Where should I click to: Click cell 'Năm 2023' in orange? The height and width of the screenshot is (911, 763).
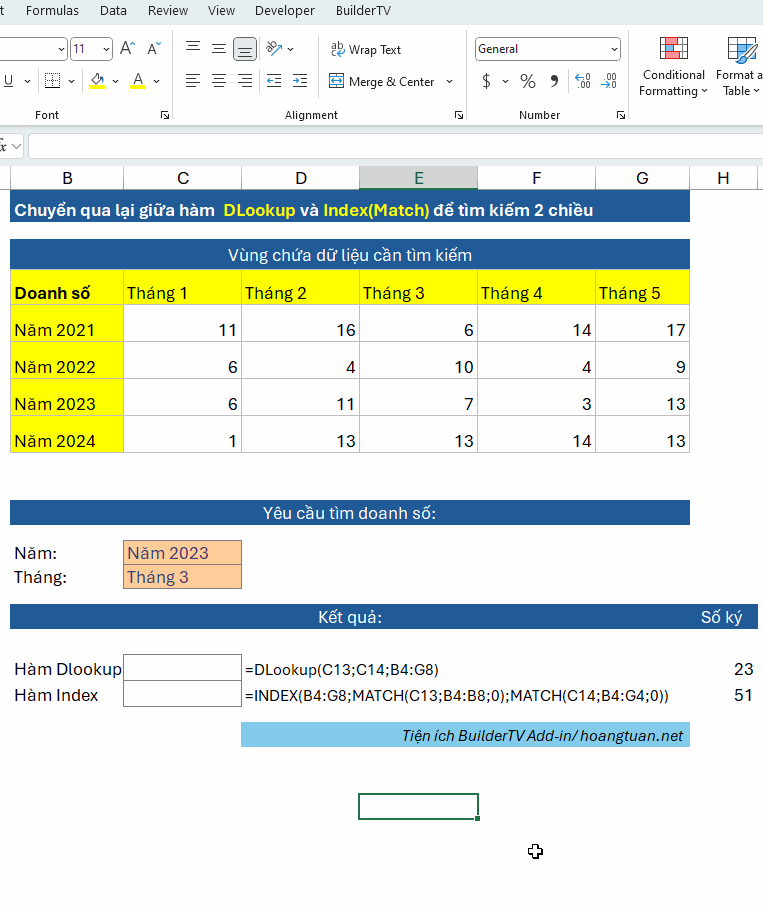pos(182,553)
